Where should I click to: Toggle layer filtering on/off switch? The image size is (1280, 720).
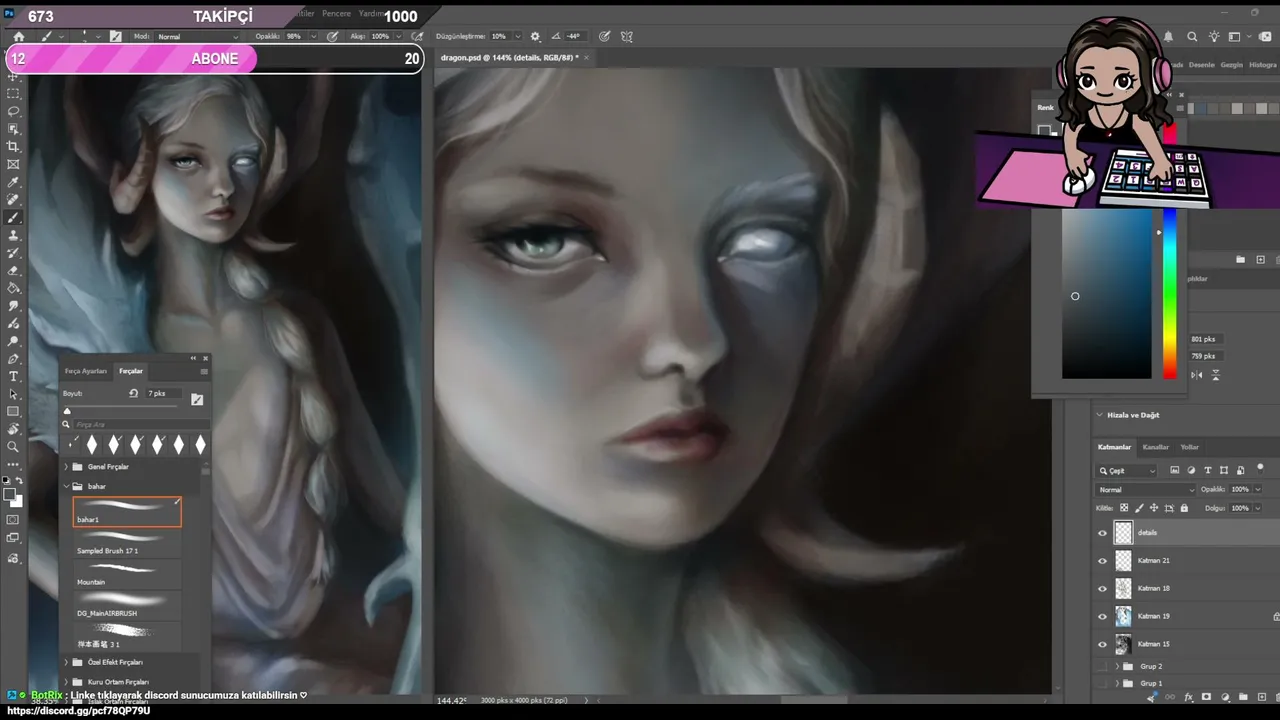pyautogui.click(x=1260, y=468)
